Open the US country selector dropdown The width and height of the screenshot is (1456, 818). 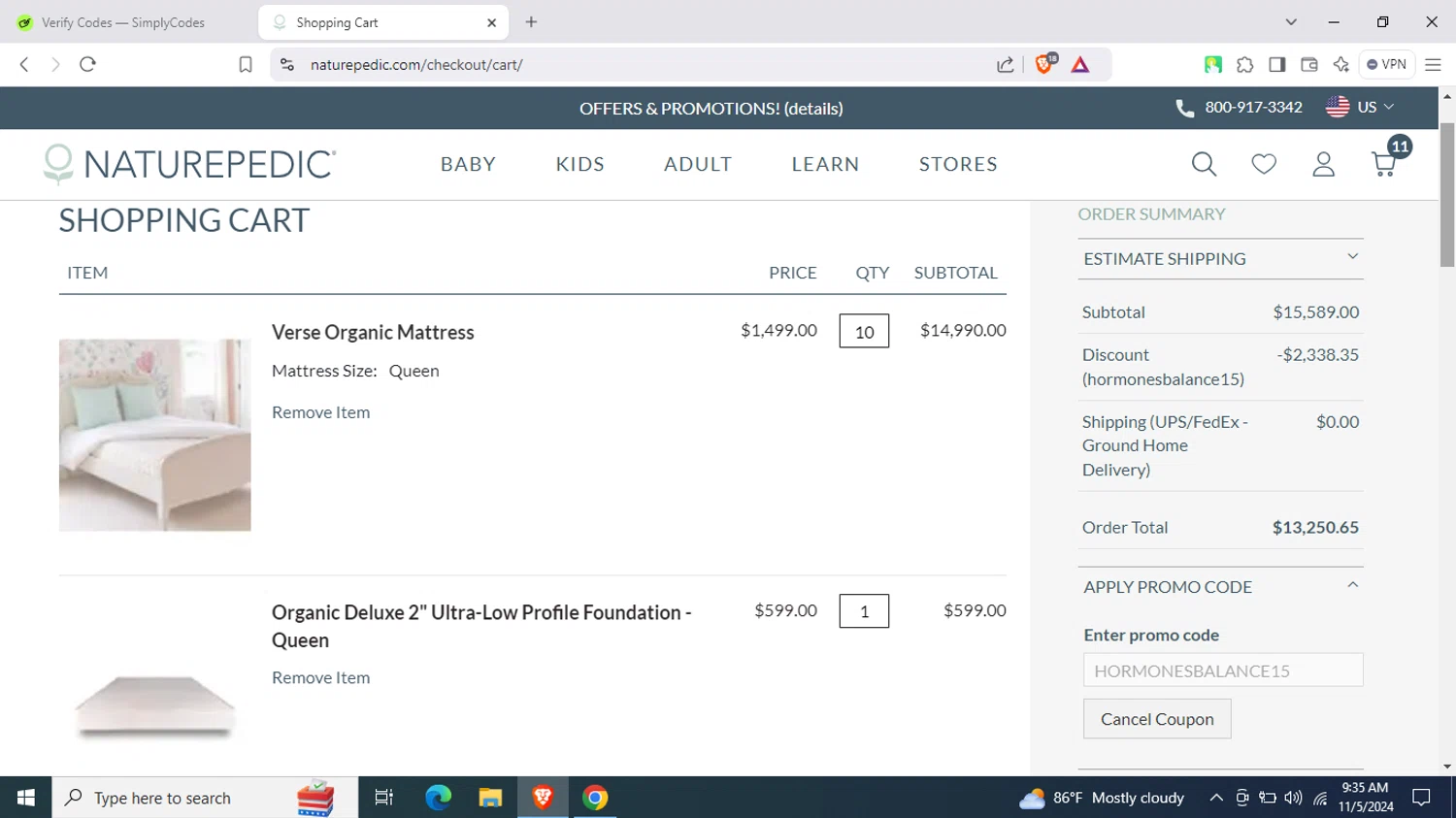point(1360,107)
